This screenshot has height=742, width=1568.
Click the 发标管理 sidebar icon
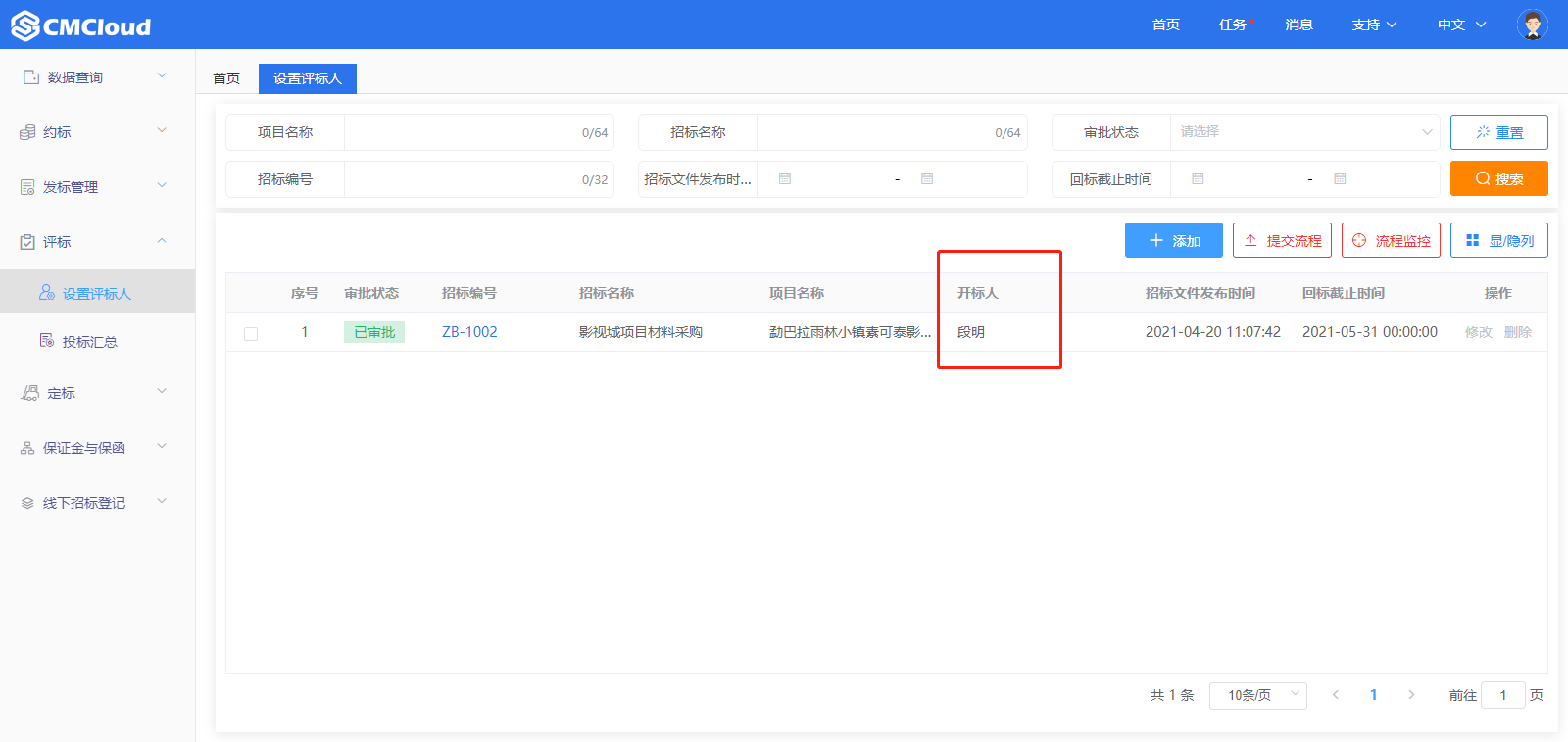tap(27, 186)
